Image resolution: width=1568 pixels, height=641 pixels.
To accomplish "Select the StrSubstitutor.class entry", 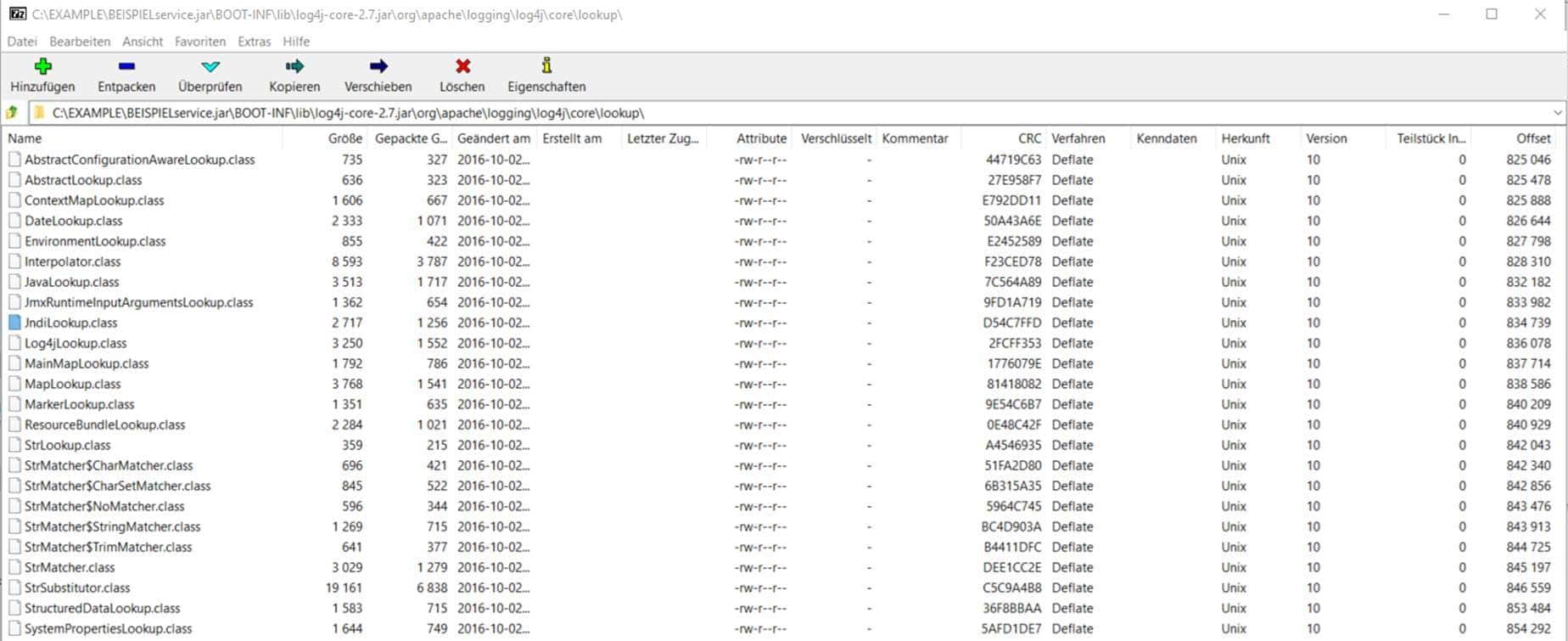I will 77,588.
